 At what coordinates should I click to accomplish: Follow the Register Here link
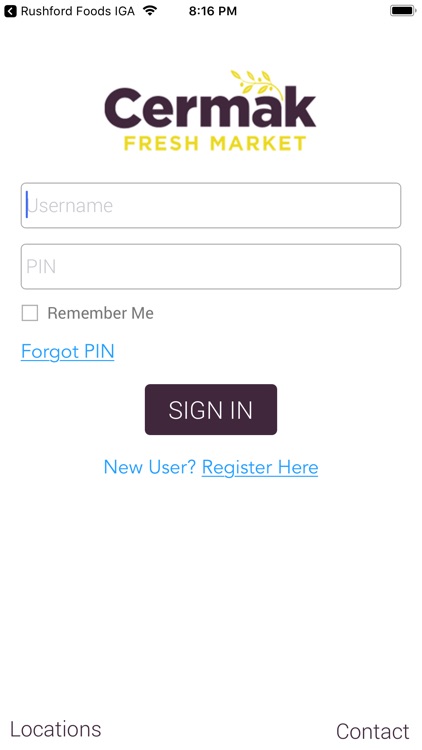tap(260, 467)
